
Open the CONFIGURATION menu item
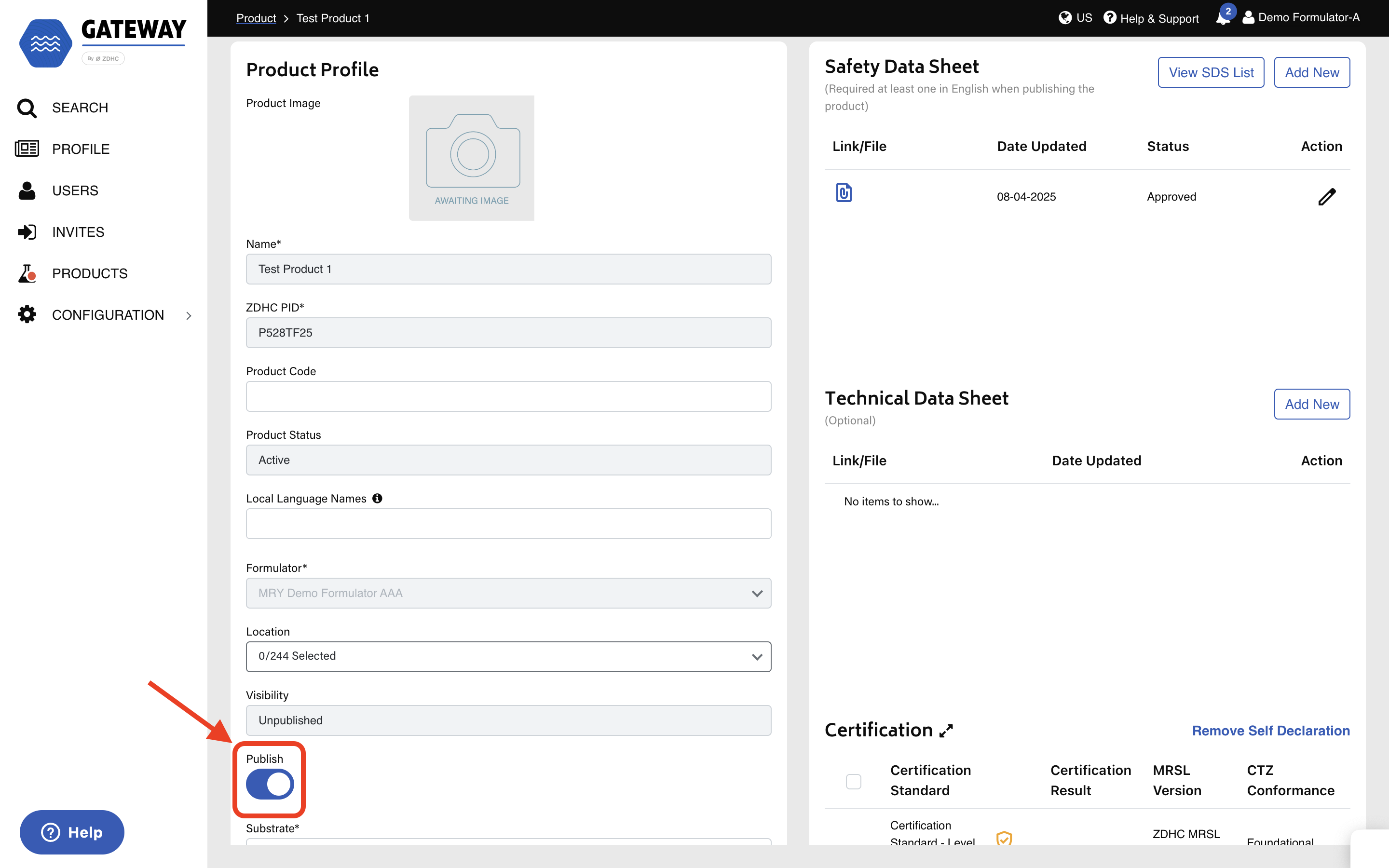click(x=108, y=315)
